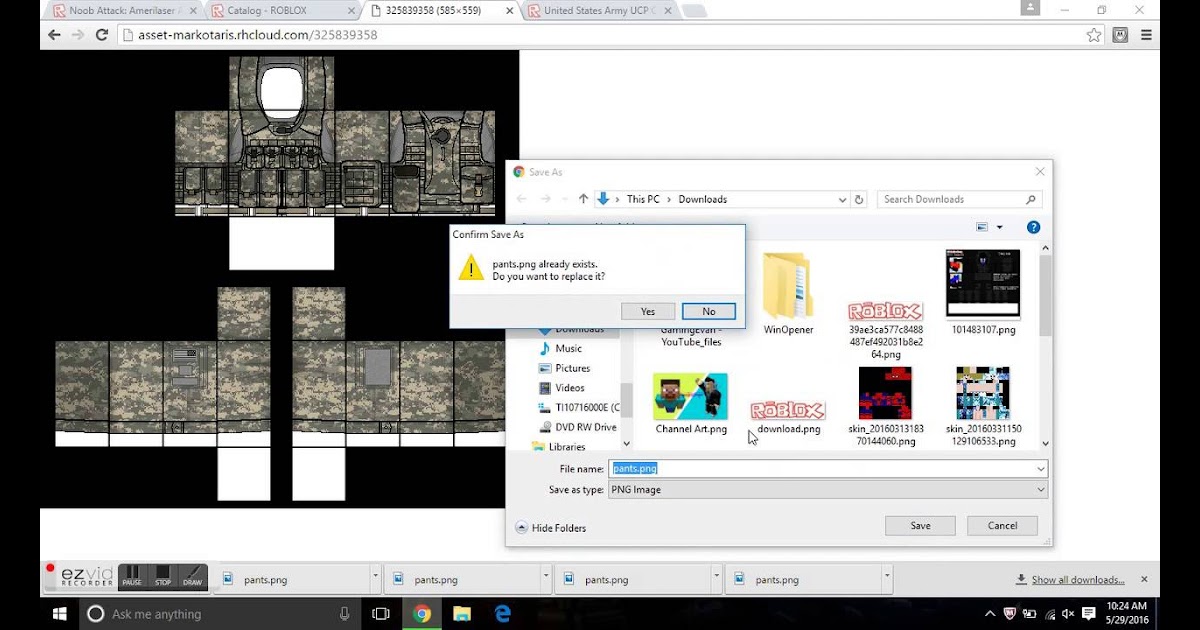Select DVD RW Drive in navigation pane
1200x630 pixels.
point(578,427)
